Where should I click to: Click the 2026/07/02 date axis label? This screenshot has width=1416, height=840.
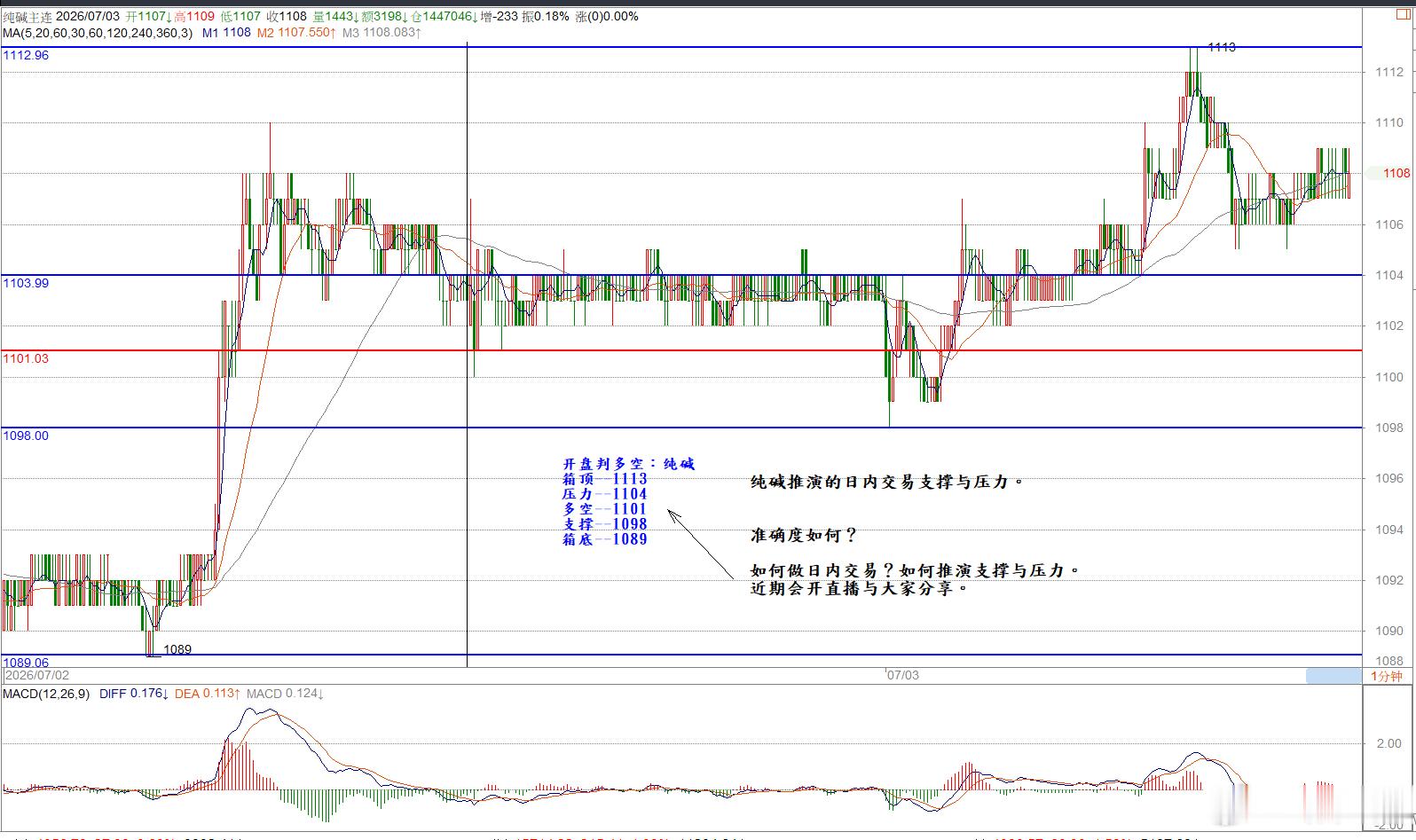coord(37,675)
